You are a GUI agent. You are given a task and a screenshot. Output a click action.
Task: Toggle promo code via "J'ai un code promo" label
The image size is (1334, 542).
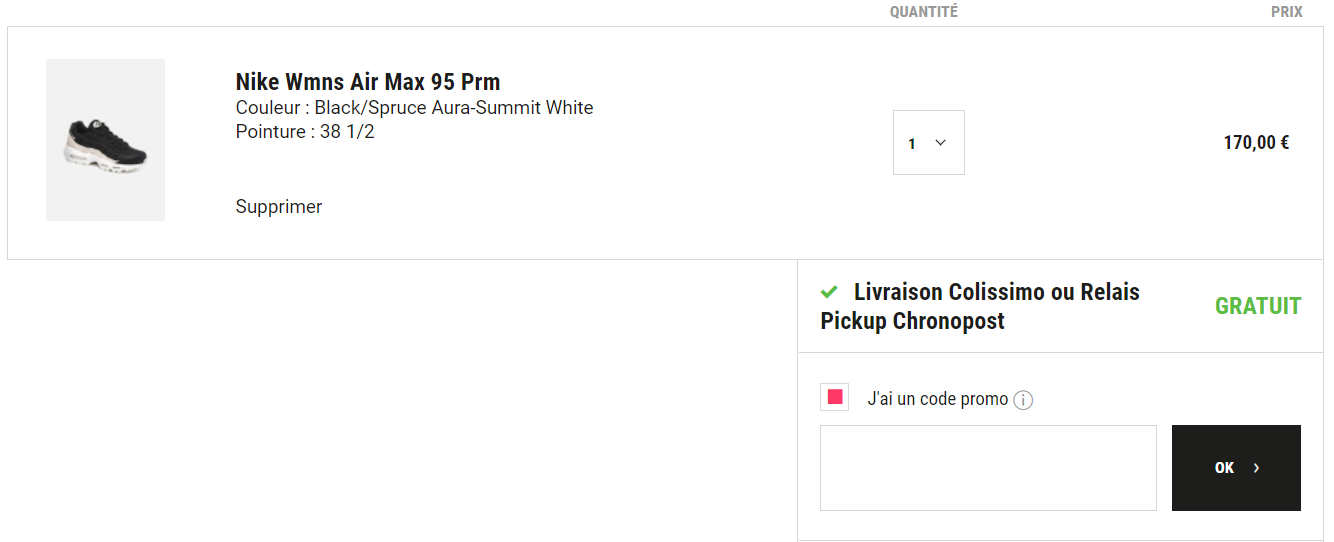(x=938, y=399)
